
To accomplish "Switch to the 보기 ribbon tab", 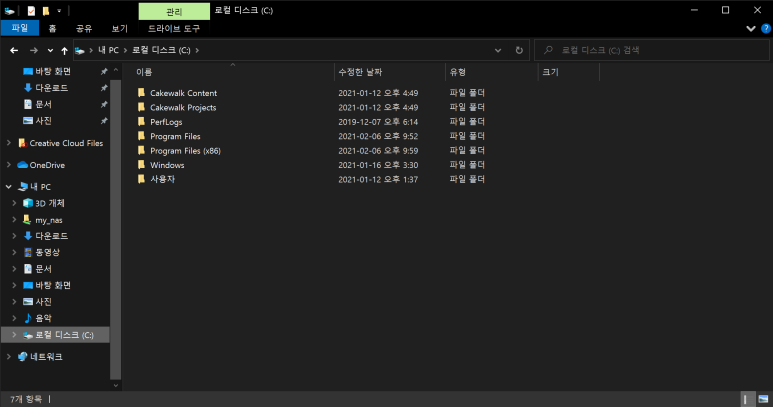I will coord(119,29).
